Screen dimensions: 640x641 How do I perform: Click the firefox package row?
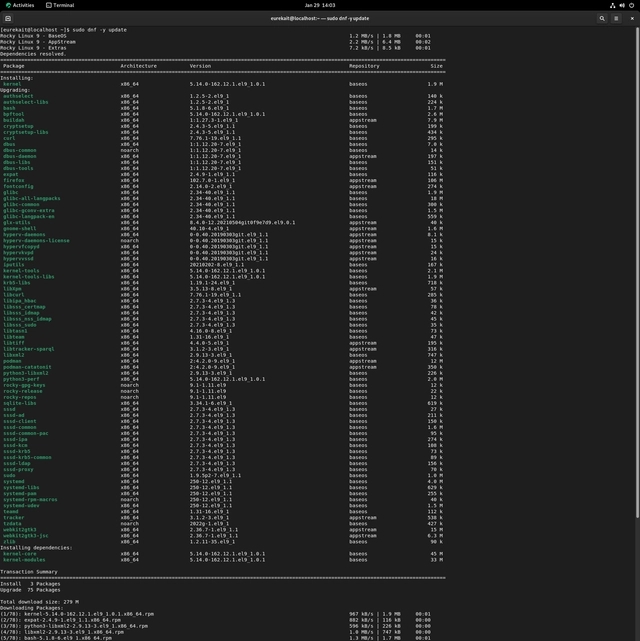point(12,180)
